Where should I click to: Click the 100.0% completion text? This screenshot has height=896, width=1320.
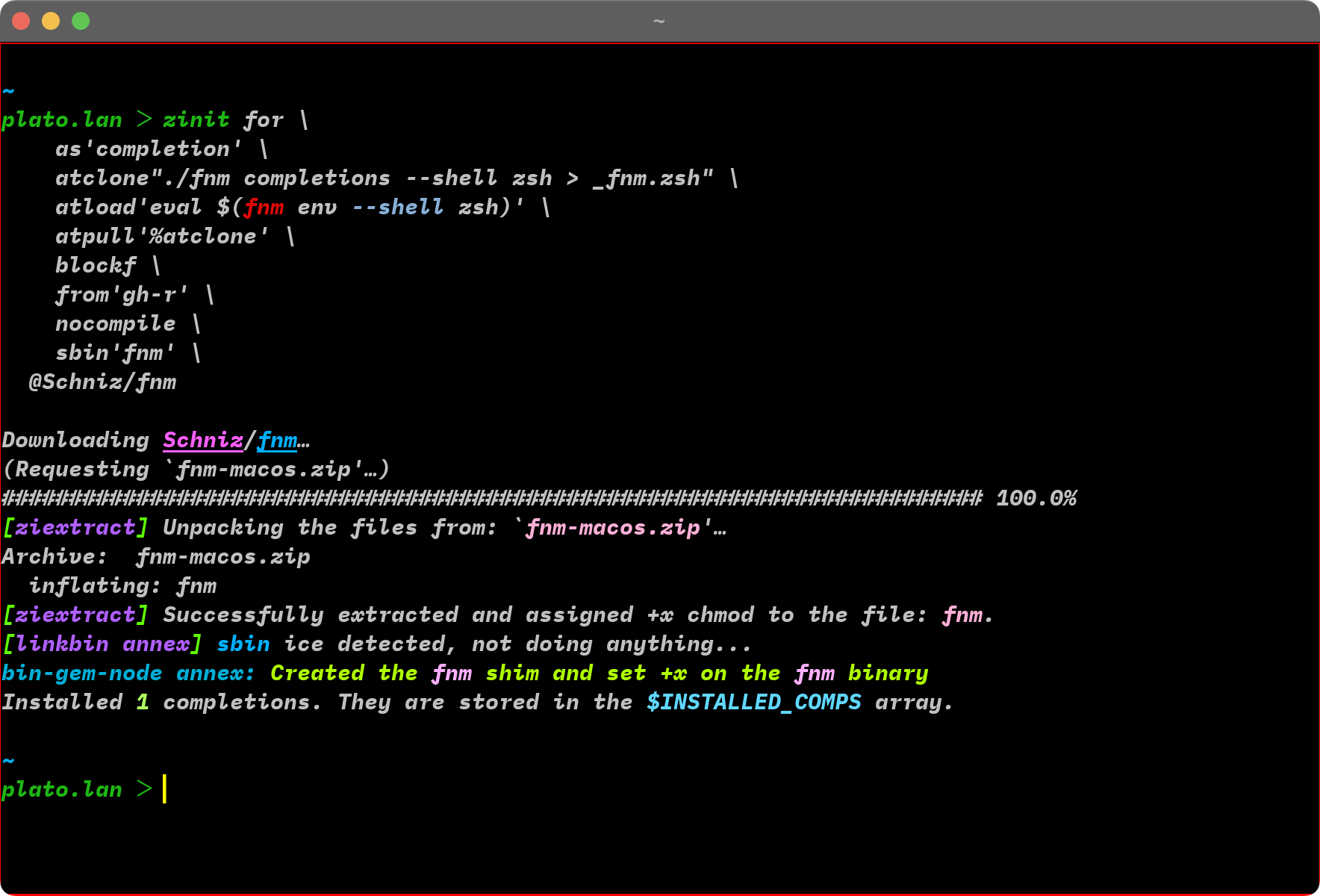coord(1036,497)
